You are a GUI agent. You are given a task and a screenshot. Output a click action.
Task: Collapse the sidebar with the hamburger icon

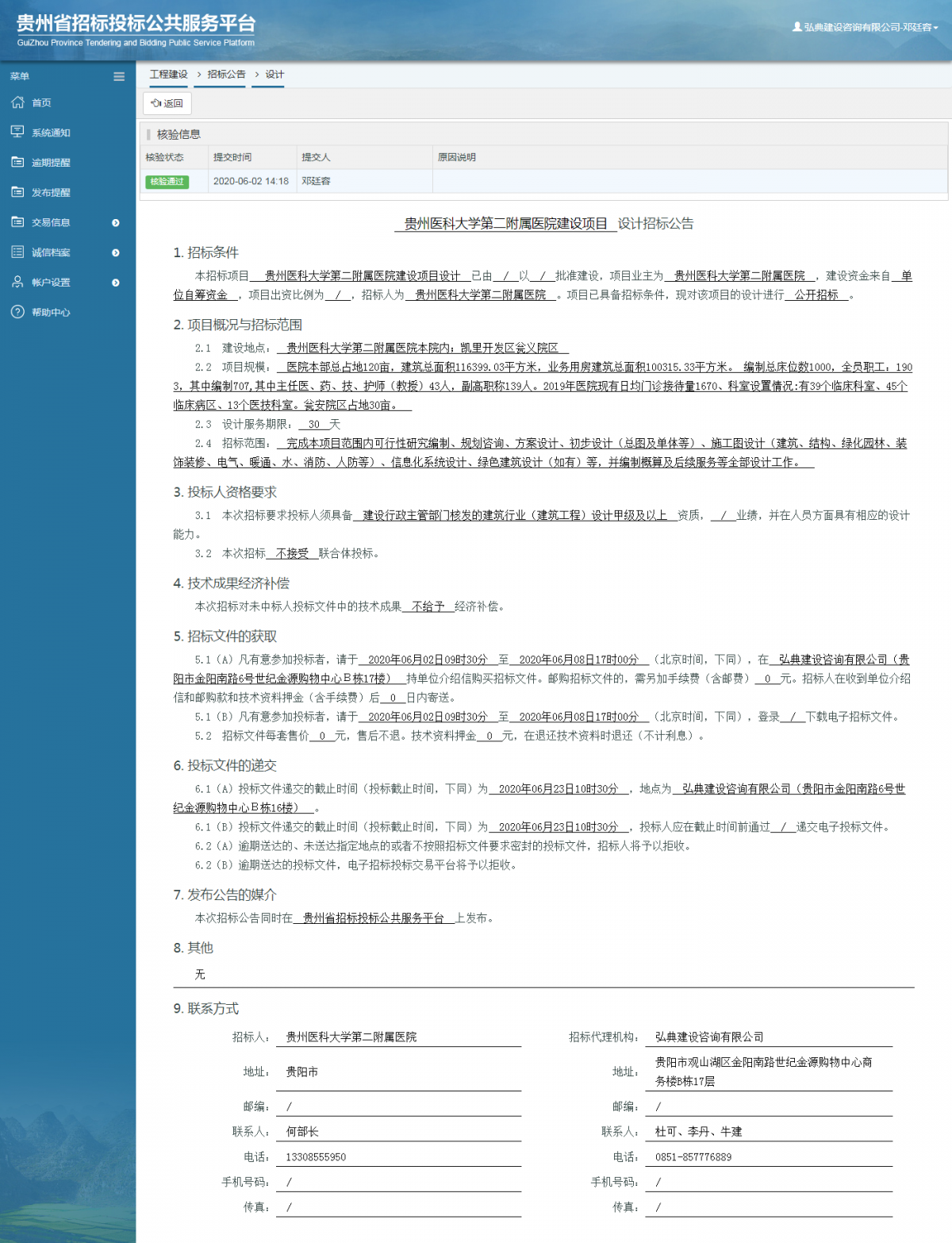[x=119, y=77]
